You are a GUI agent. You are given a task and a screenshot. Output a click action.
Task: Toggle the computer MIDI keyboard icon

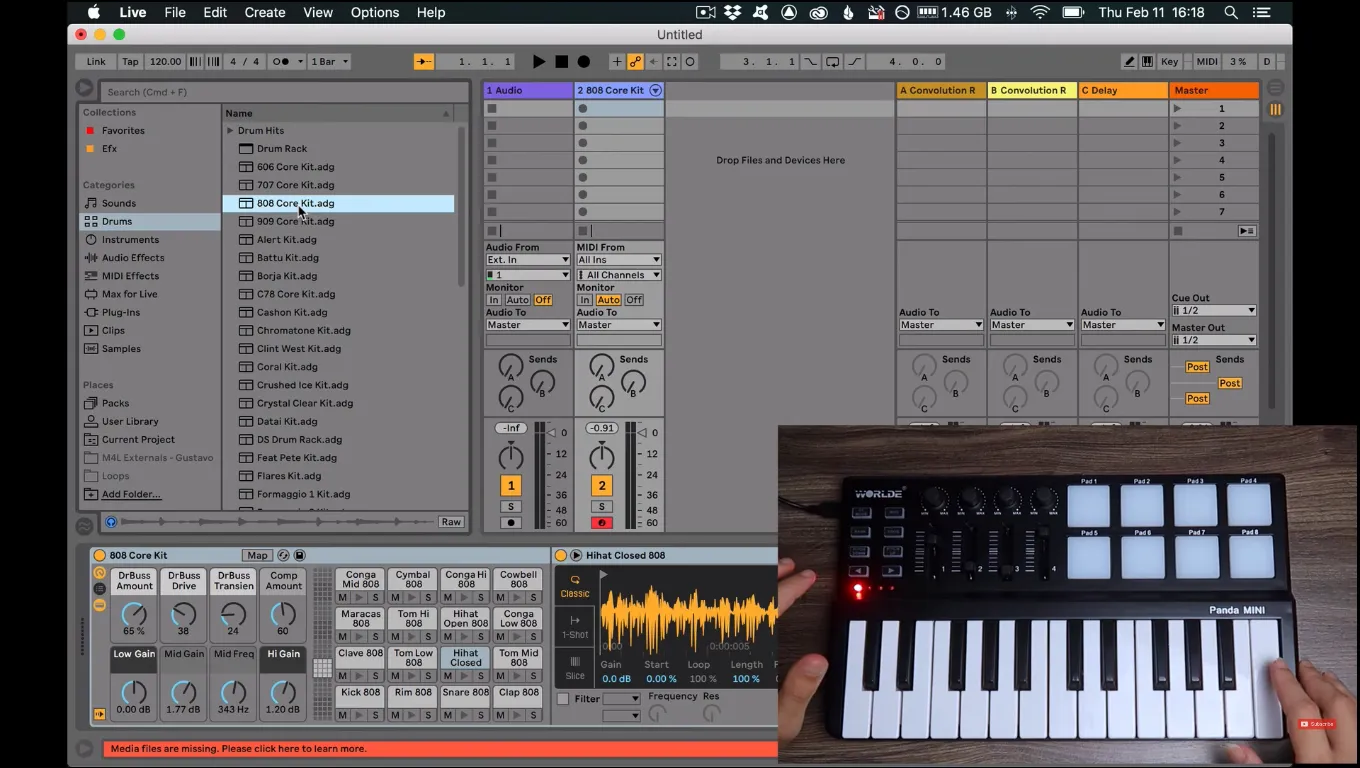coord(1147,61)
